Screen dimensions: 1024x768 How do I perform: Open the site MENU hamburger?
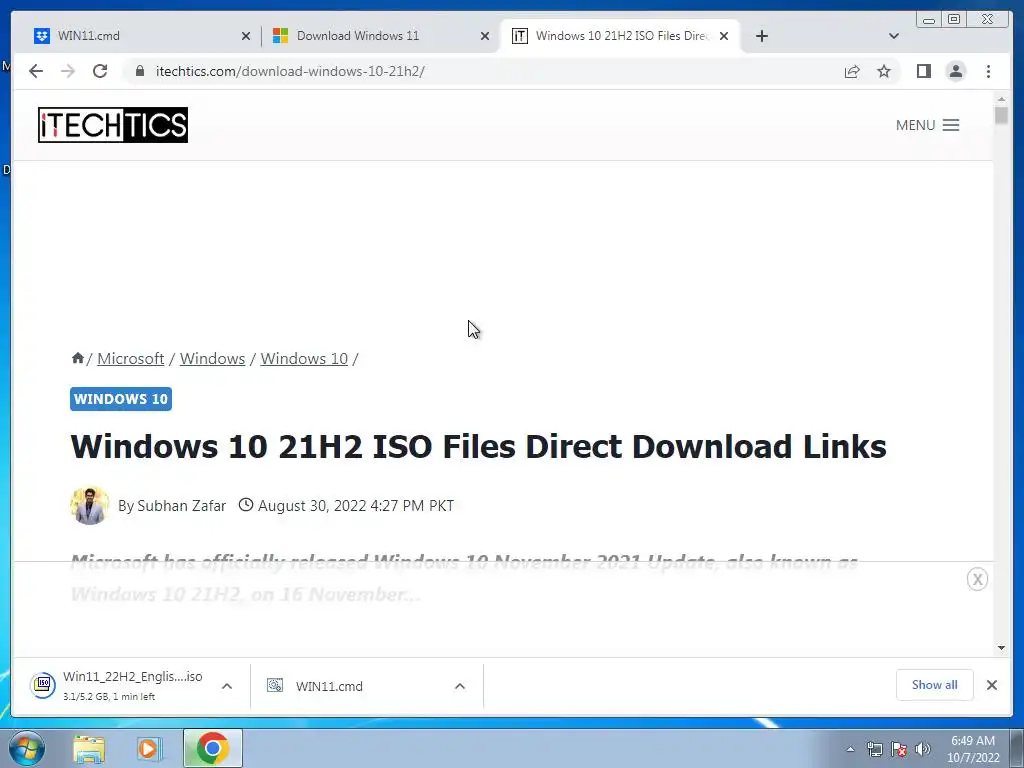coord(927,125)
